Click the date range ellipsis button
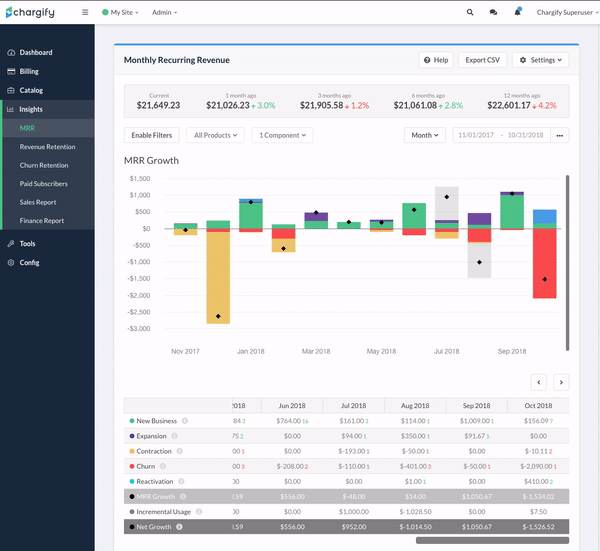Screen dimensions: 600x551 pyautogui.click(x=560, y=135)
